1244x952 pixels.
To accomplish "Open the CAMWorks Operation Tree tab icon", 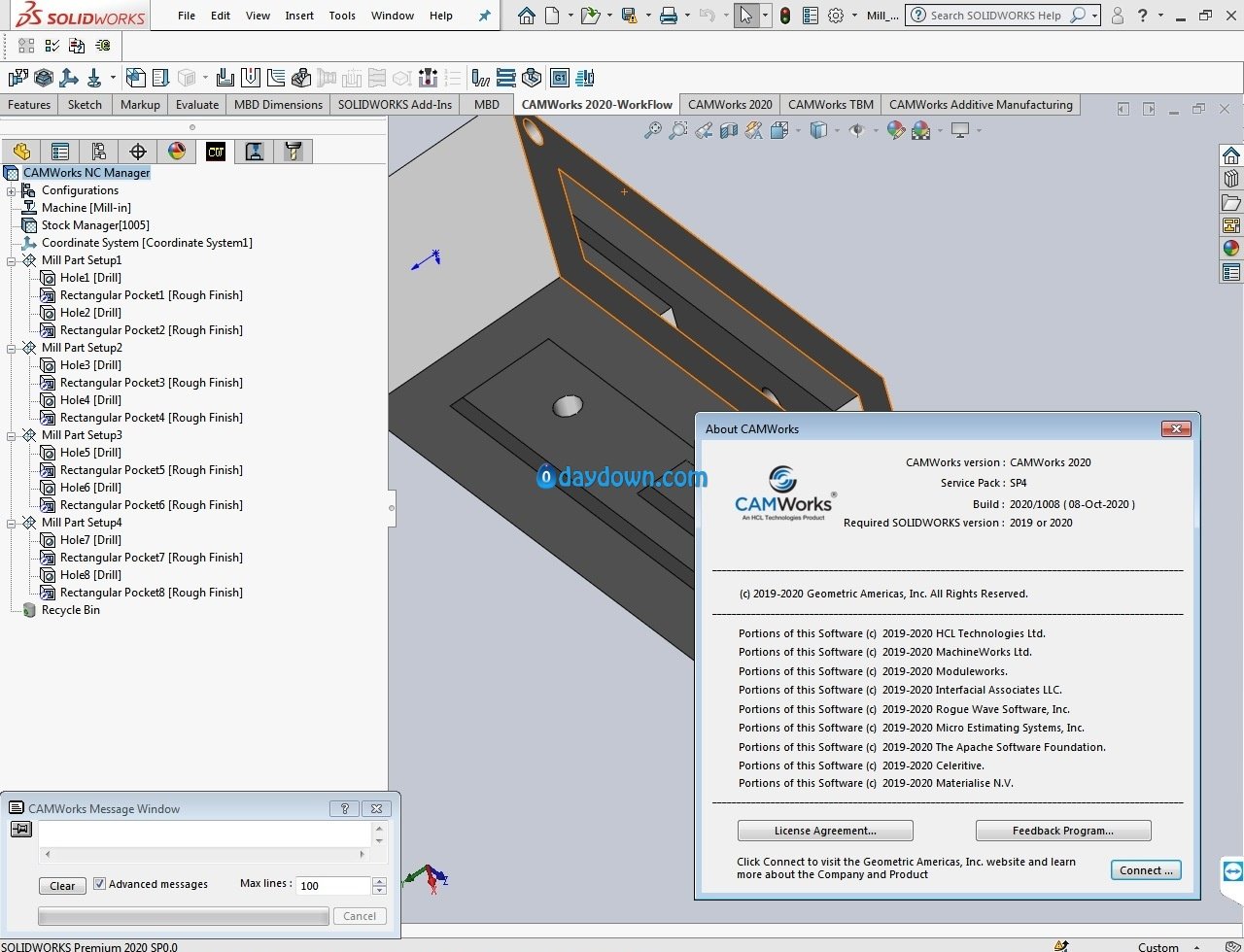I will tap(255, 152).
